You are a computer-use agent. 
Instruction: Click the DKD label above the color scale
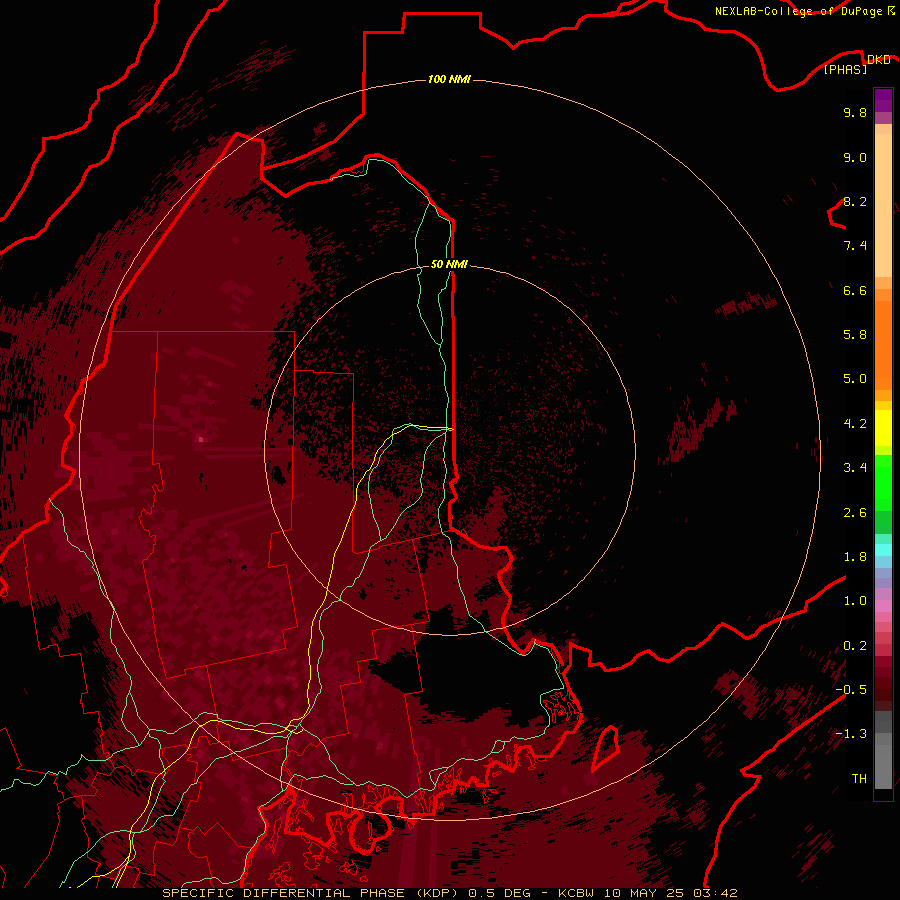[879, 59]
